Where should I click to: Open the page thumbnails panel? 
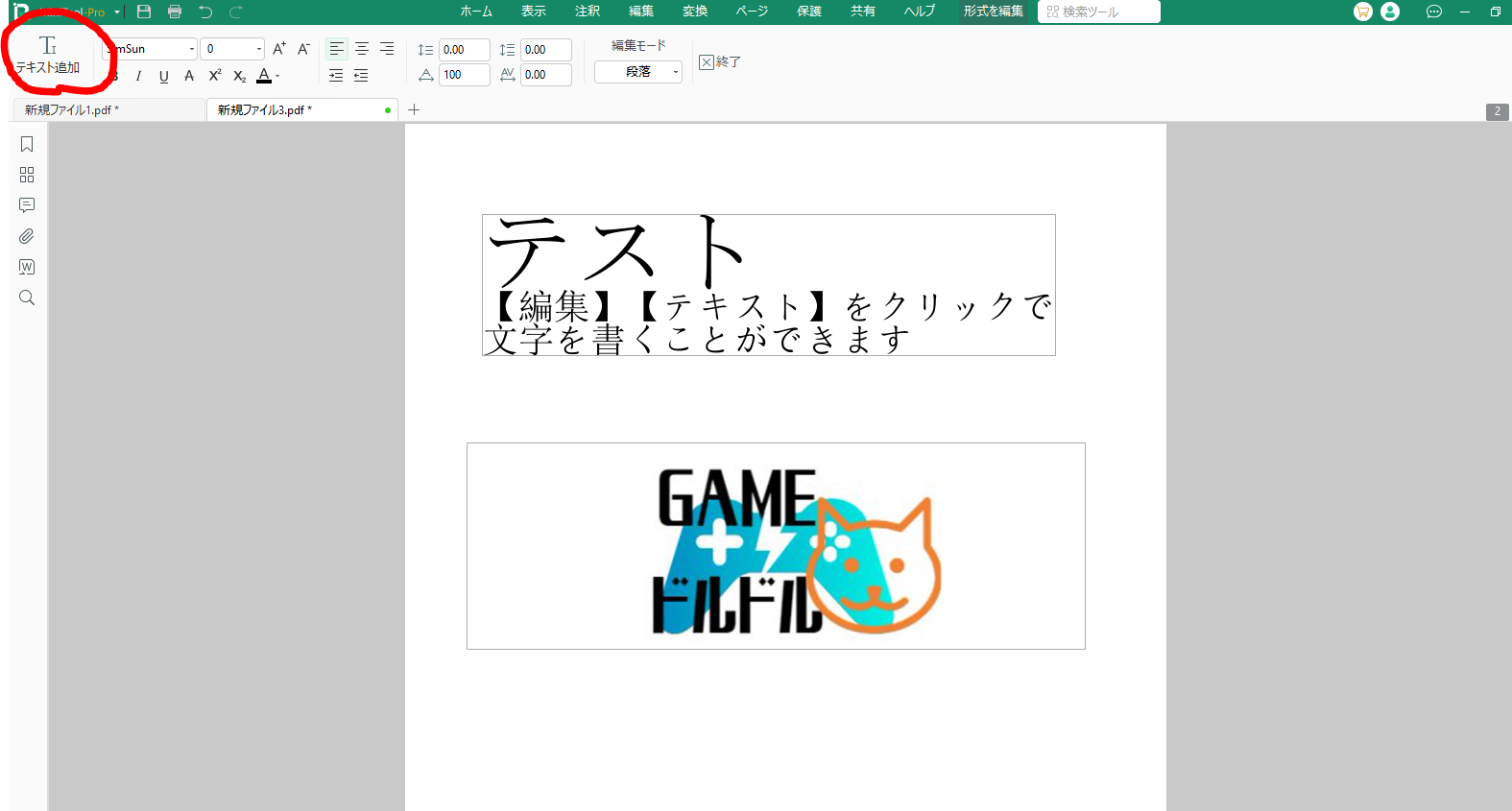27,175
